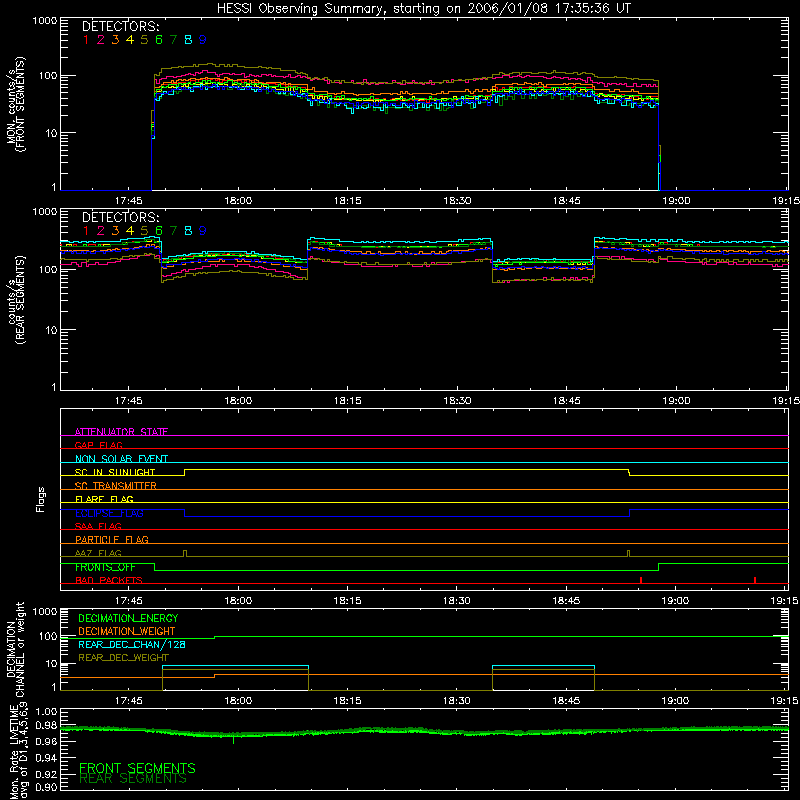Click the NON_SOLAR_EVENT flag label
The image size is (800, 800).
click(x=121, y=459)
